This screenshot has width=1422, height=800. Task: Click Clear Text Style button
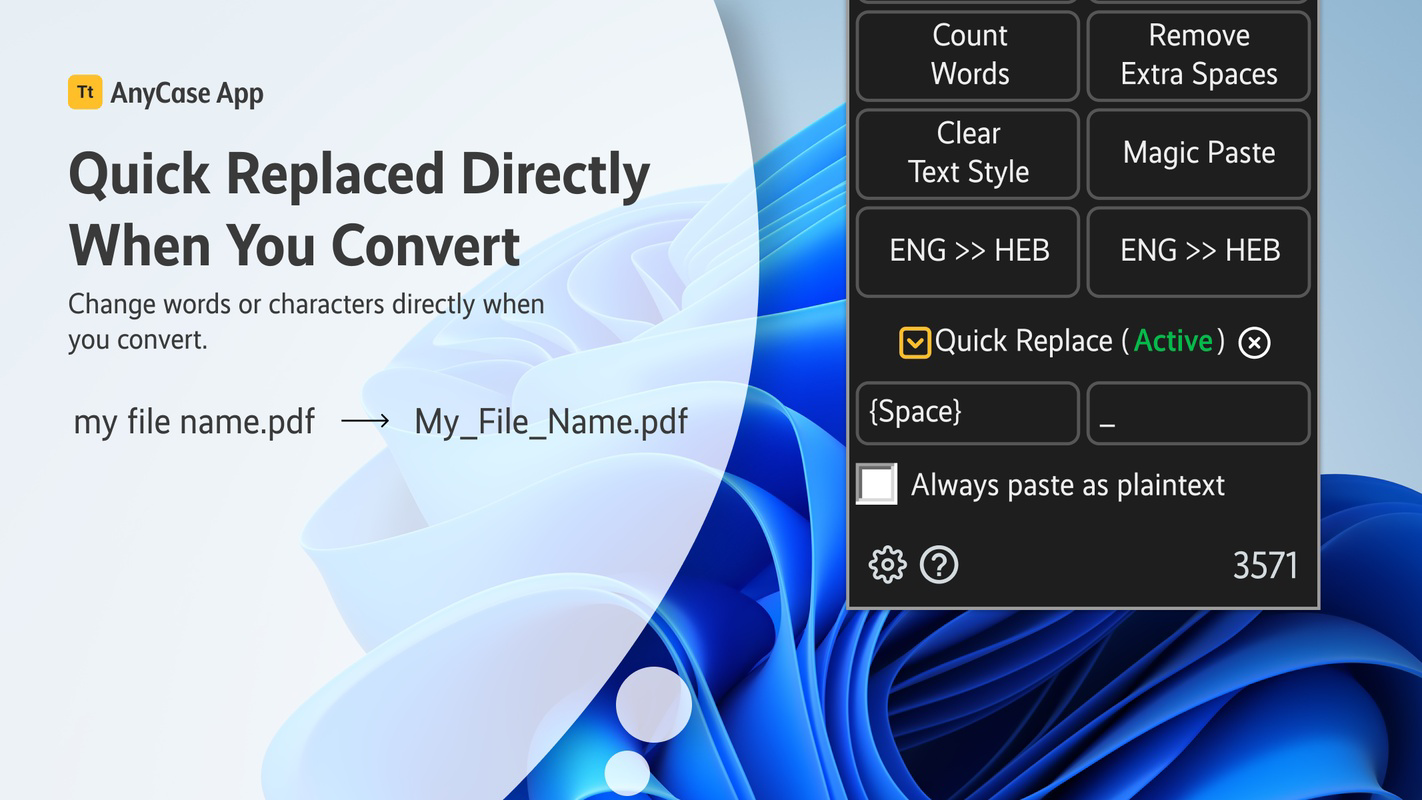(x=968, y=153)
